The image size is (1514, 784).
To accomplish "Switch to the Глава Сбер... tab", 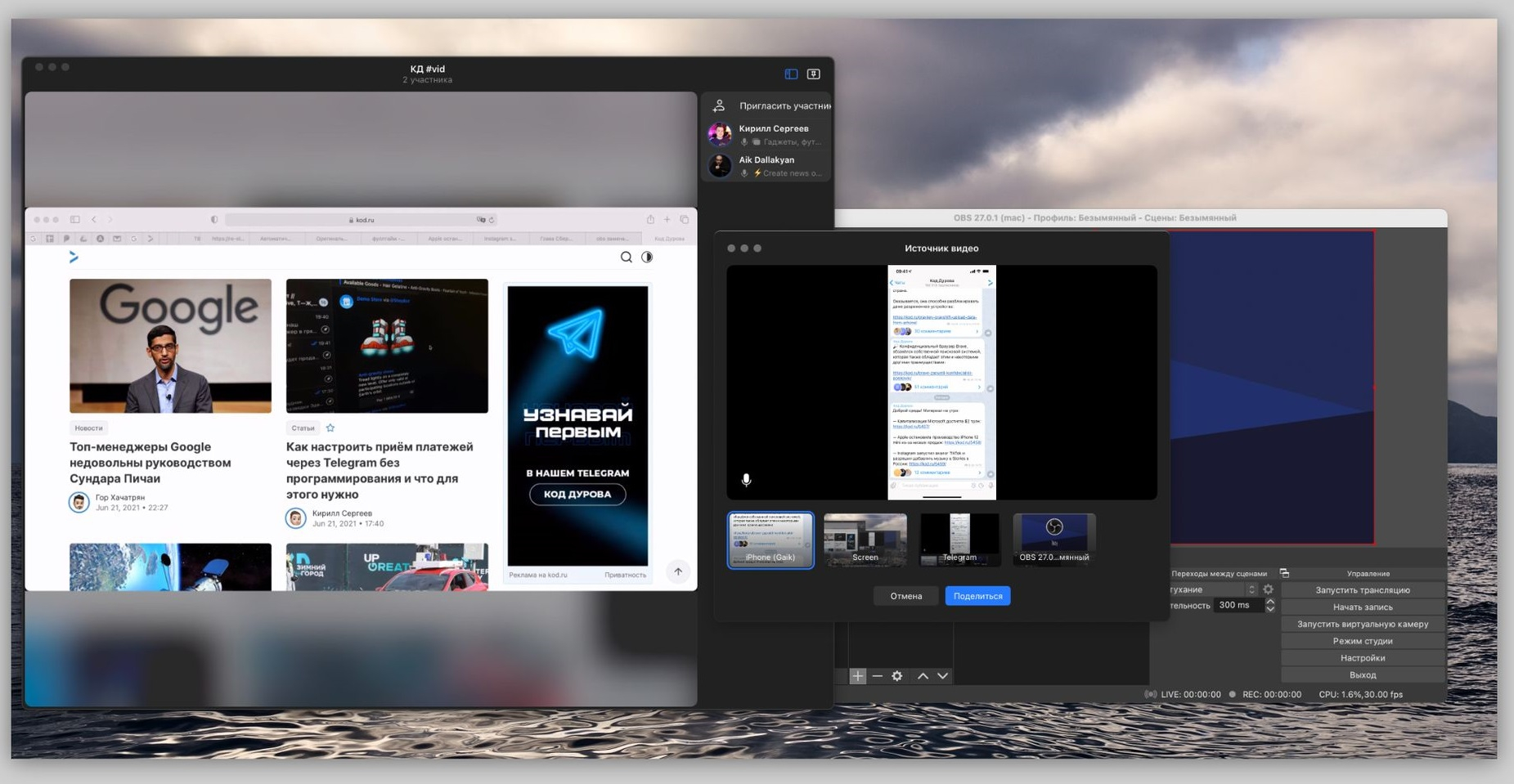I will coord(556,239).
